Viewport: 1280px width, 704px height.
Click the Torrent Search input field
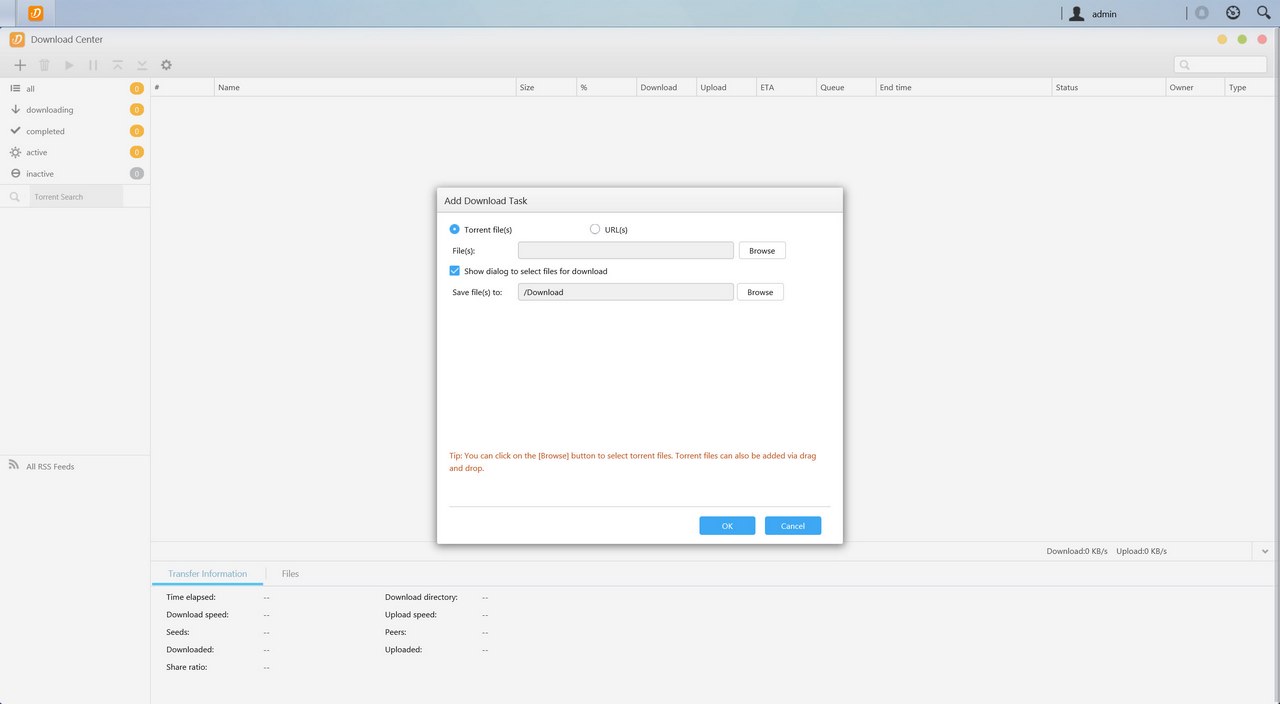(76, 197)
